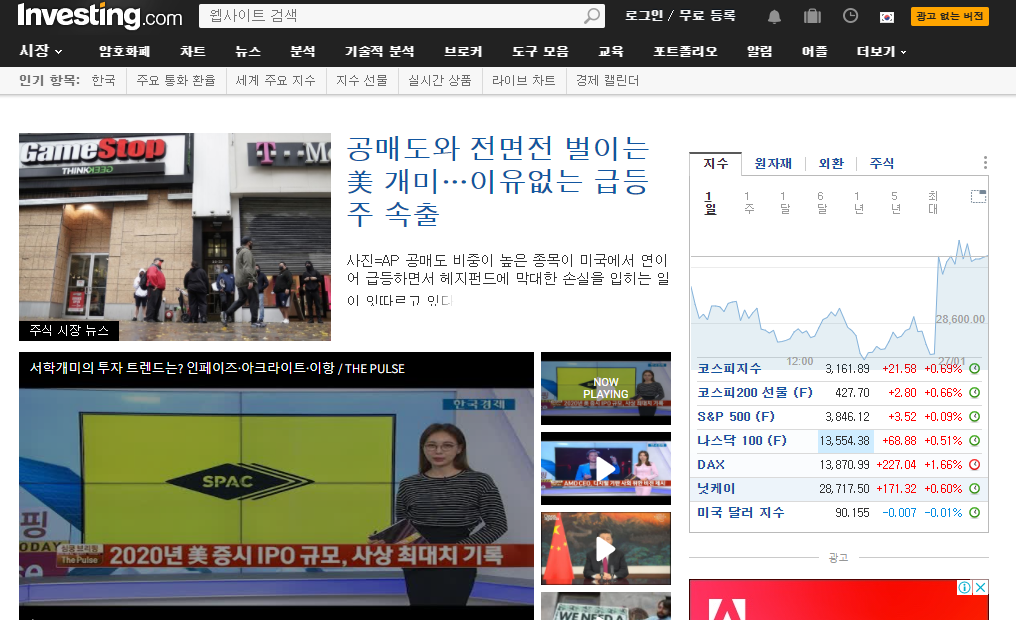This screenshot has width=1016, height=620.
Task: Open the 차트 menu
Action: [x=193, y=51]
